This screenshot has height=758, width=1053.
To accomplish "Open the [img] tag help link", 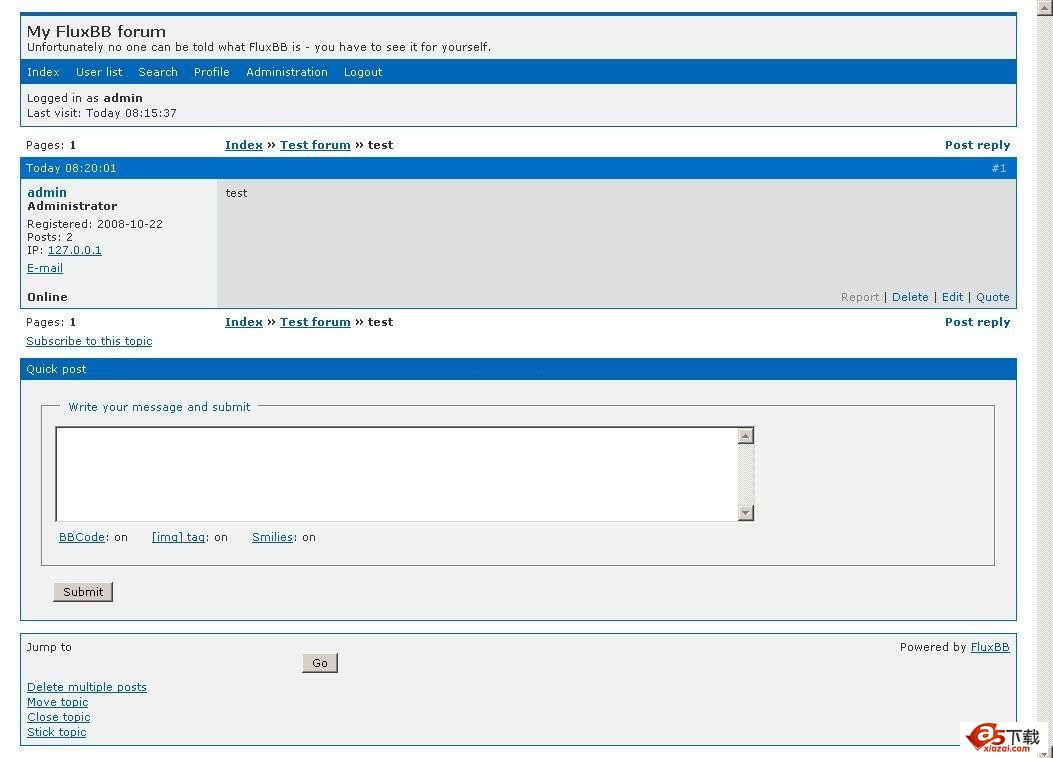I will click(179, 537).
